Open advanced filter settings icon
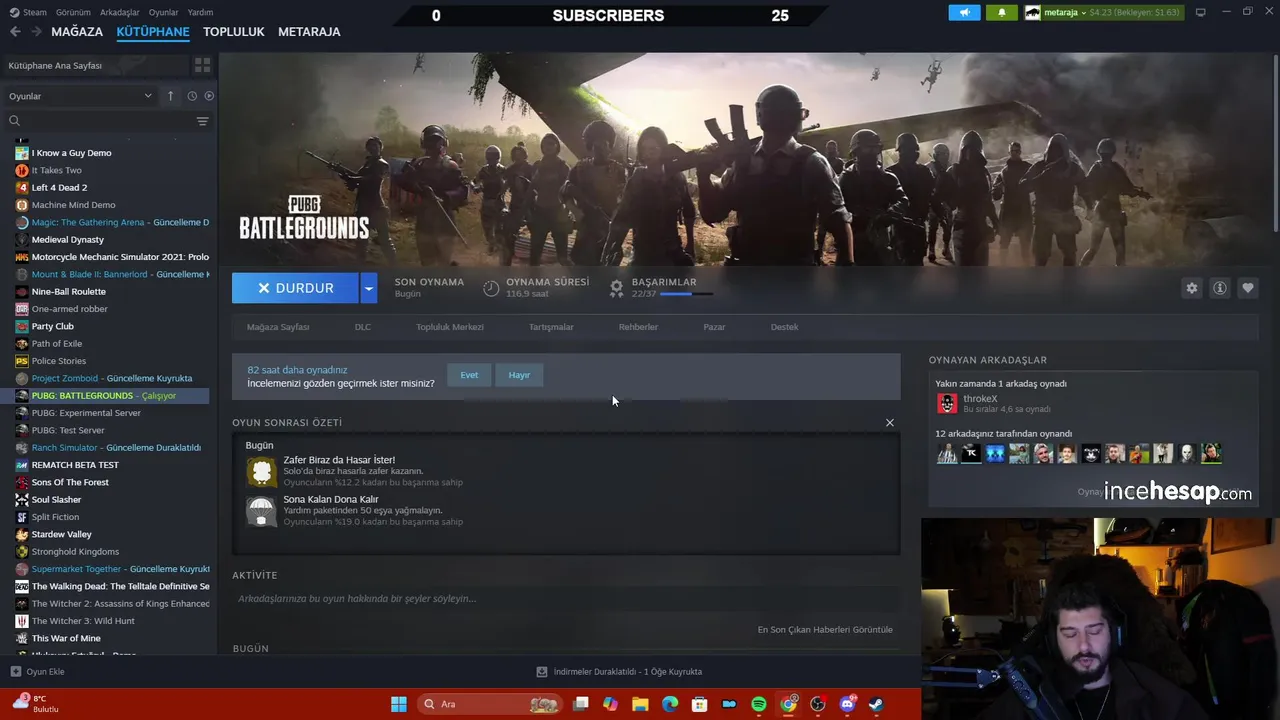This screenshot has height=720, width=1280. click(202, 121)
